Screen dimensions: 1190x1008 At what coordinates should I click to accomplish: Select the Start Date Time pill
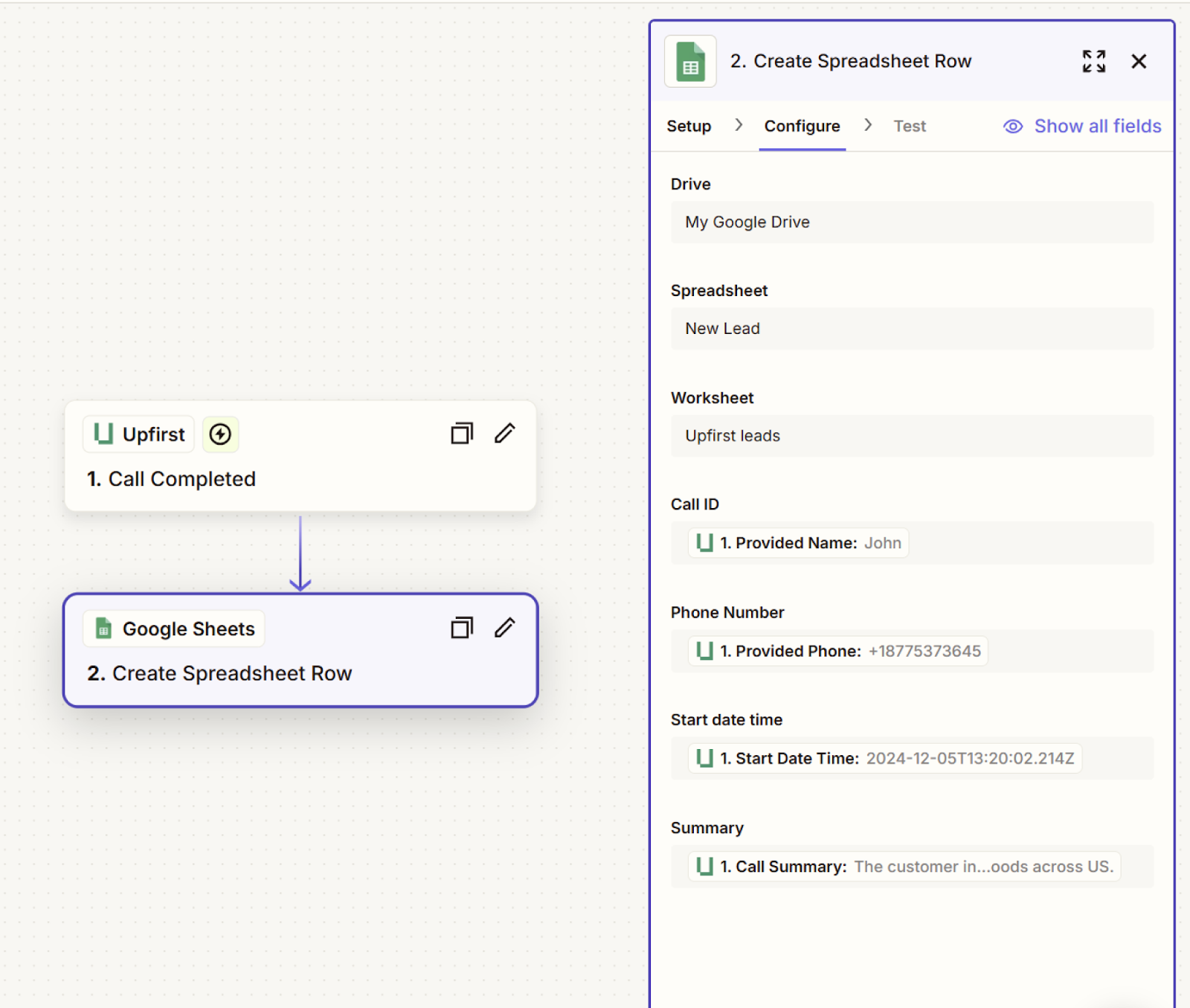click(x=884, y=758)
